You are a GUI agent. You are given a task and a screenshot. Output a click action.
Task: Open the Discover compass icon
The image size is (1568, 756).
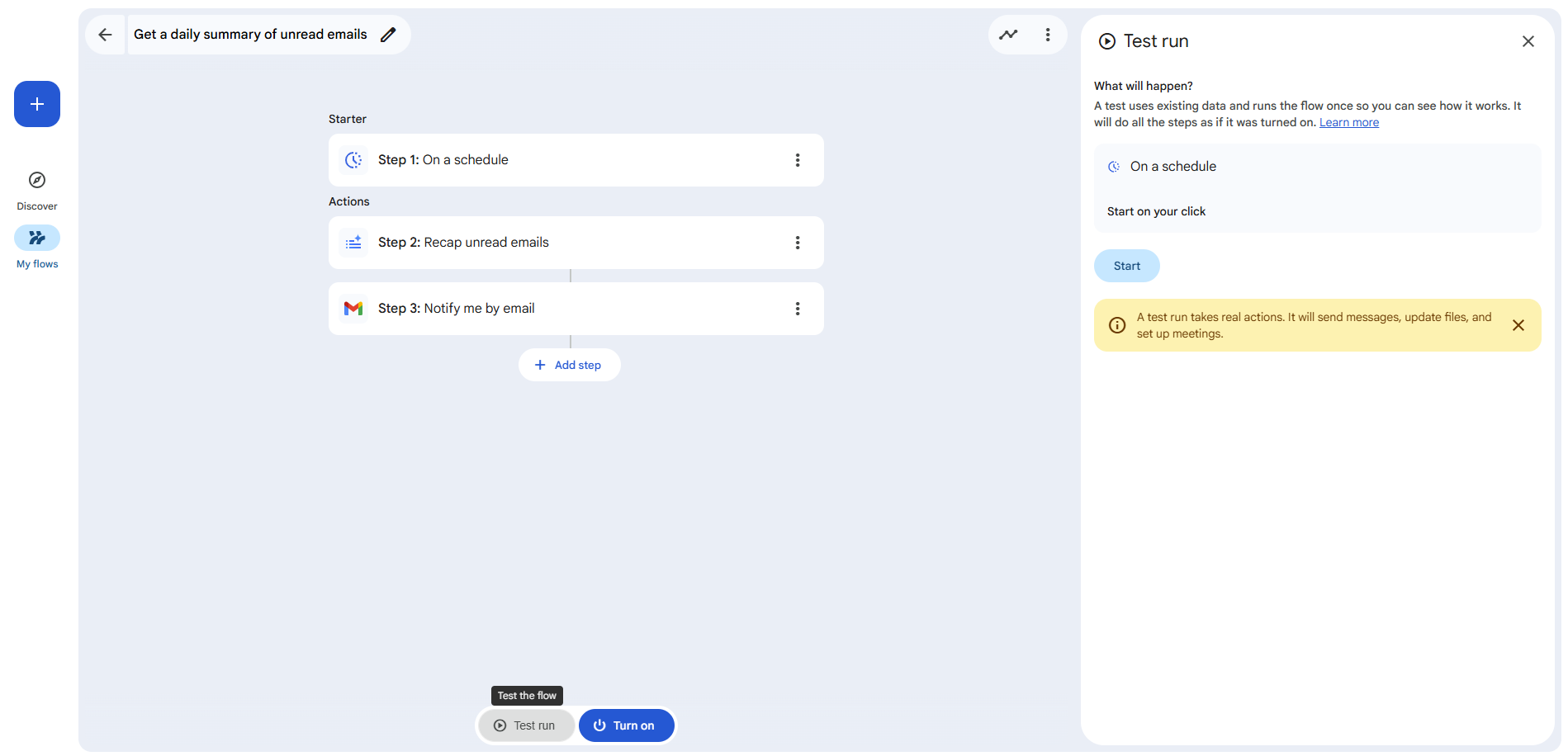pyautogui.click(x=37, y=180)
